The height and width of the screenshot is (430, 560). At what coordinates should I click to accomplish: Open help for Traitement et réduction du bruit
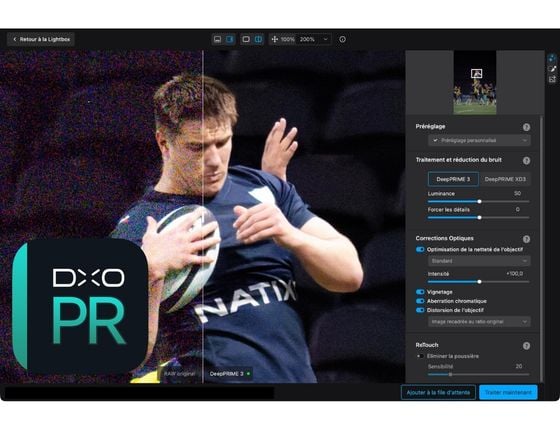pyautogui.click(x=526, y=161)
